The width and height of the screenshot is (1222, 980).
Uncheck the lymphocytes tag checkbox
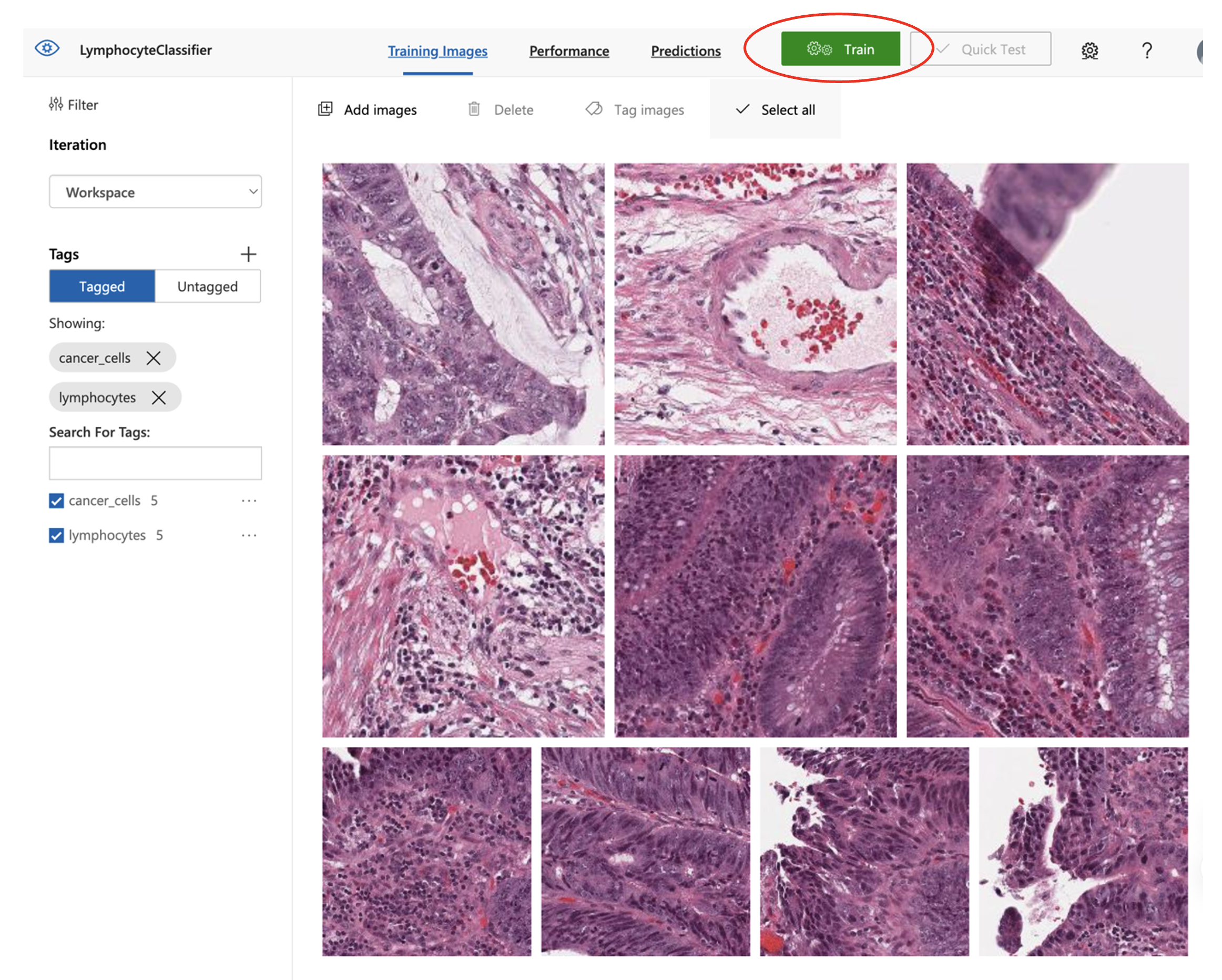(x=56, y=535)
